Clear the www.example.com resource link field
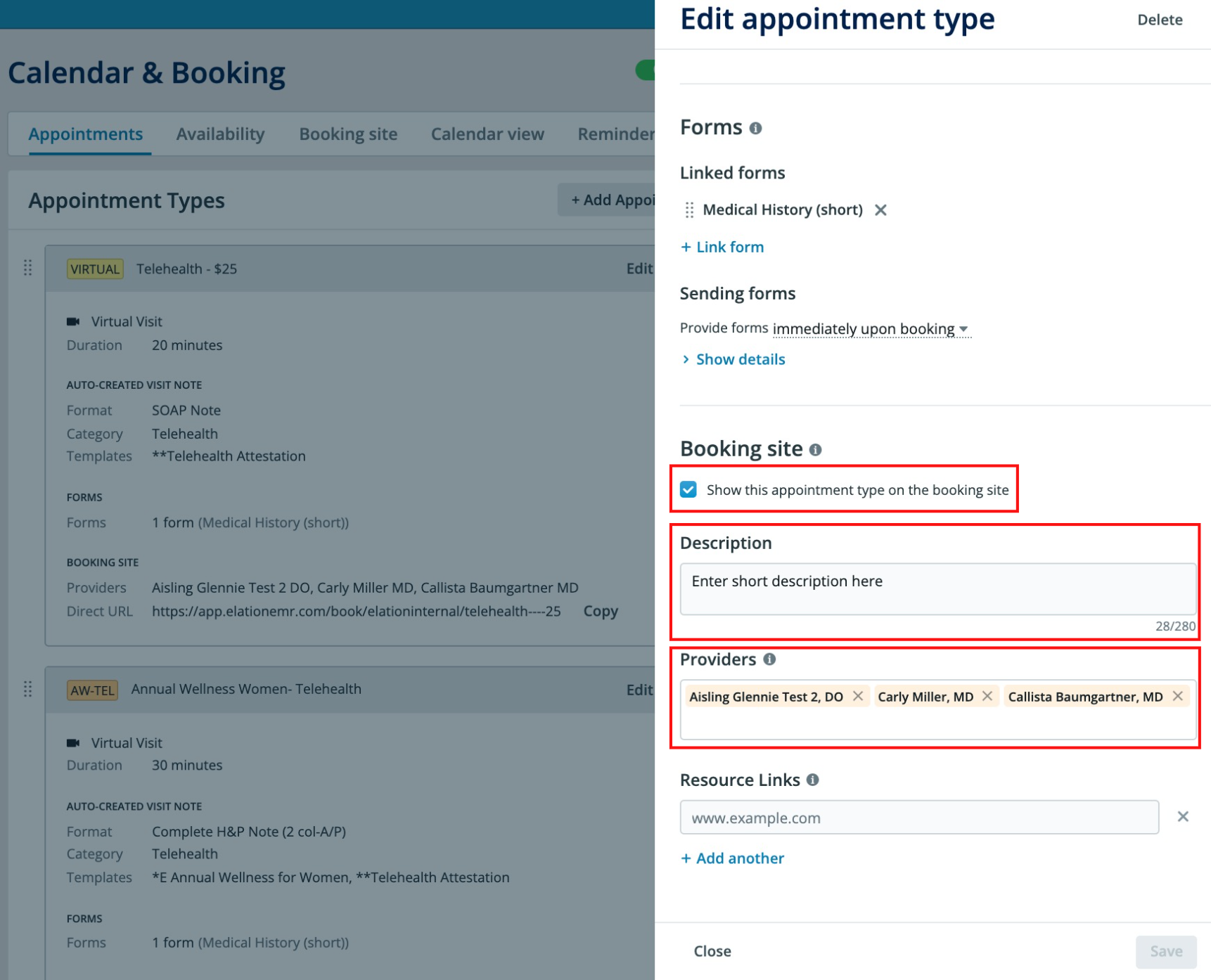Screen dimensions: 1211x980 1183,816
